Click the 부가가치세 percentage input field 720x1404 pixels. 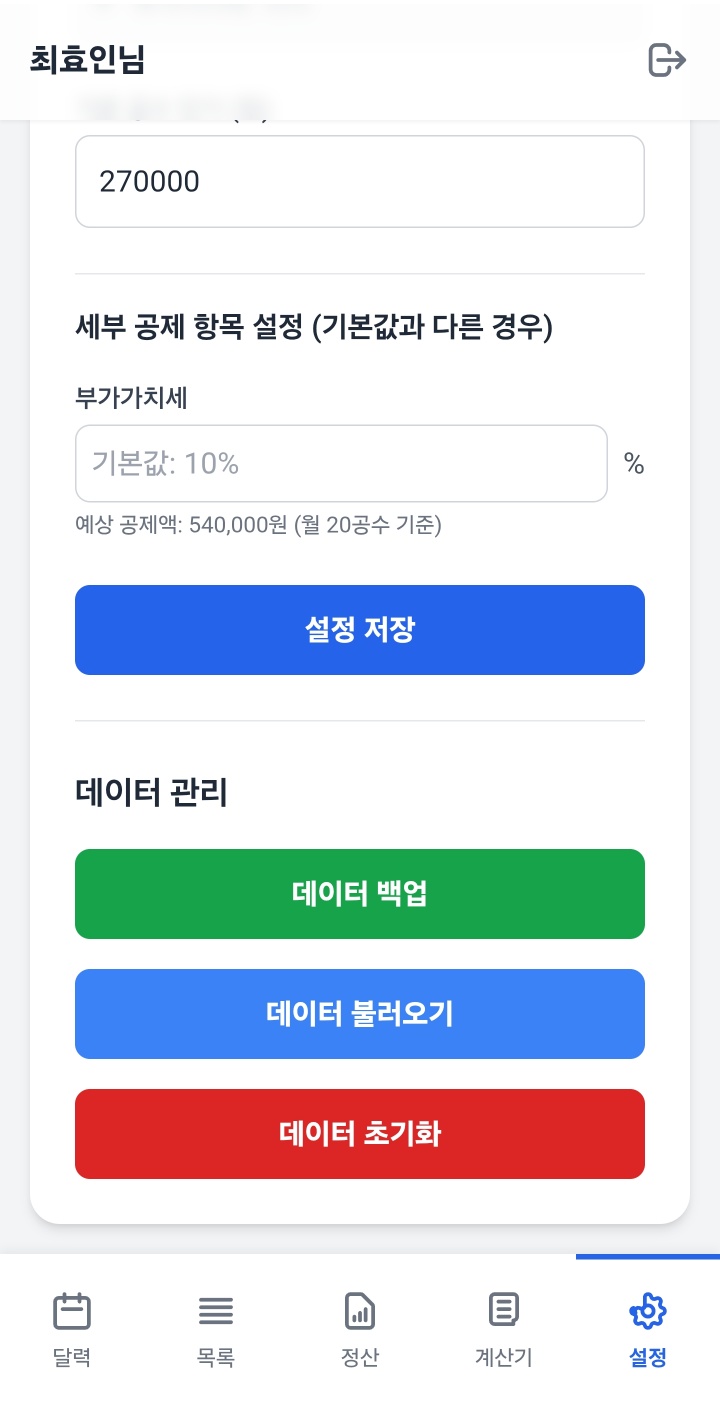[x=341, y=464]
